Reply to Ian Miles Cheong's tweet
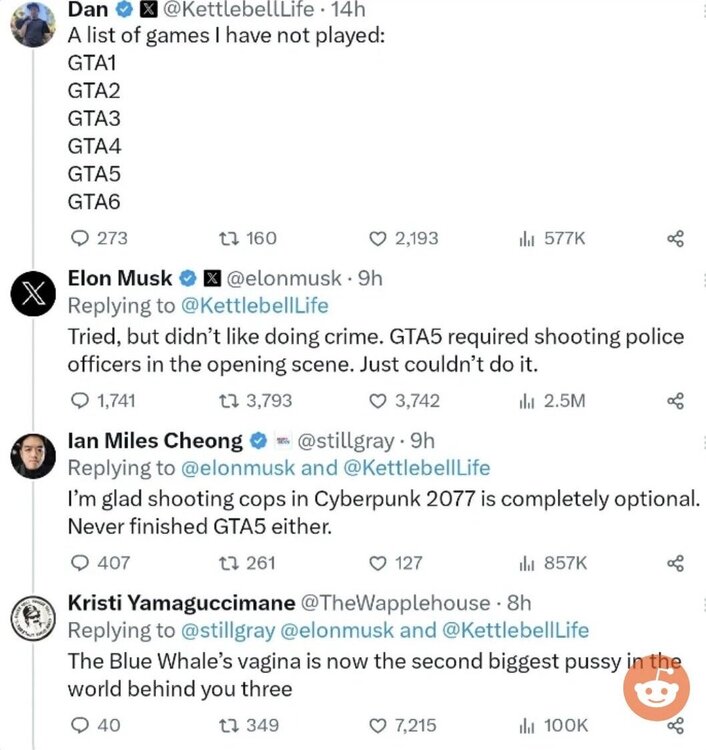This screenshot has width=706, height=750. pos(82,563)
